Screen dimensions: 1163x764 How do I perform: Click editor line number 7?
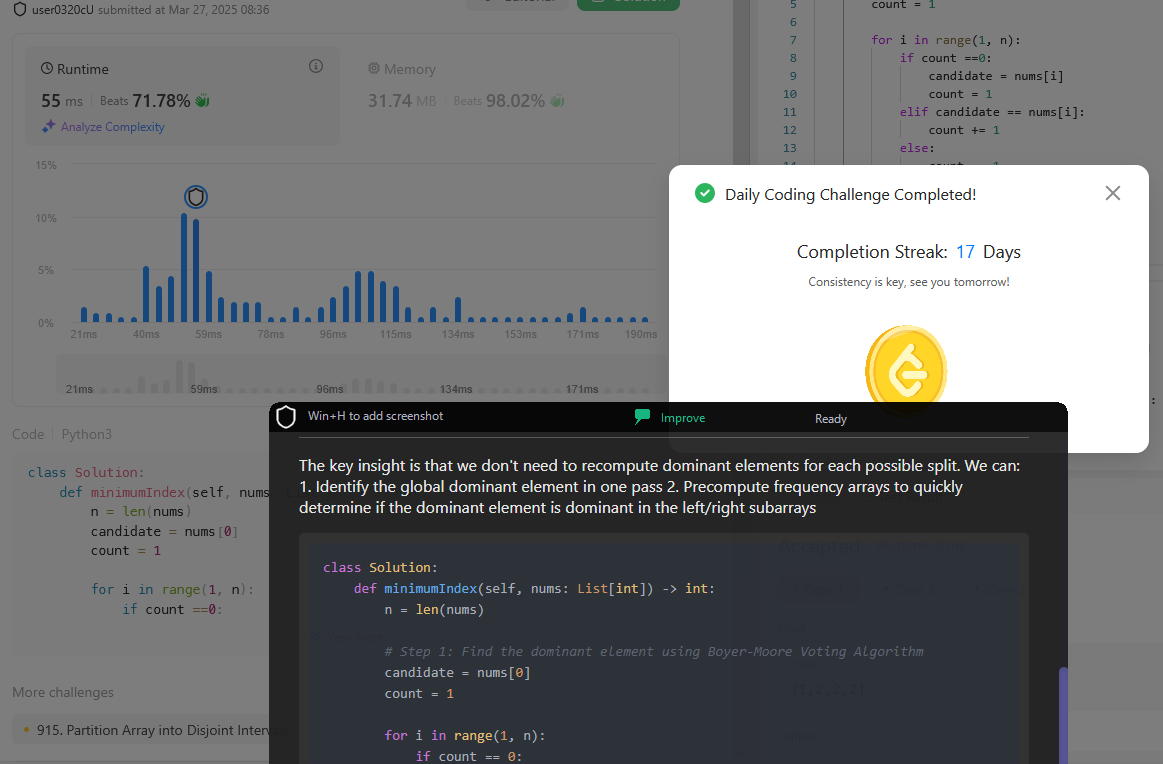click(x=793, y=40)
